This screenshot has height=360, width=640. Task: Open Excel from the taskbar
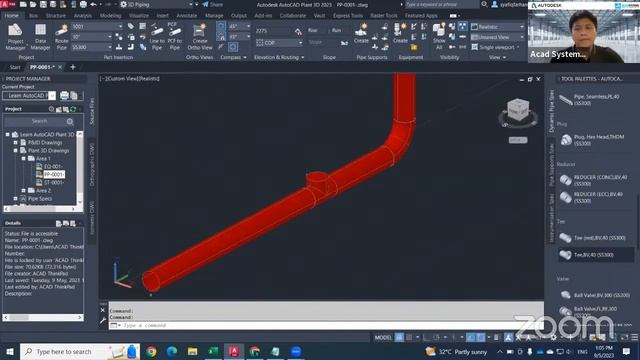pyautogui.click(x=213, y=351)
